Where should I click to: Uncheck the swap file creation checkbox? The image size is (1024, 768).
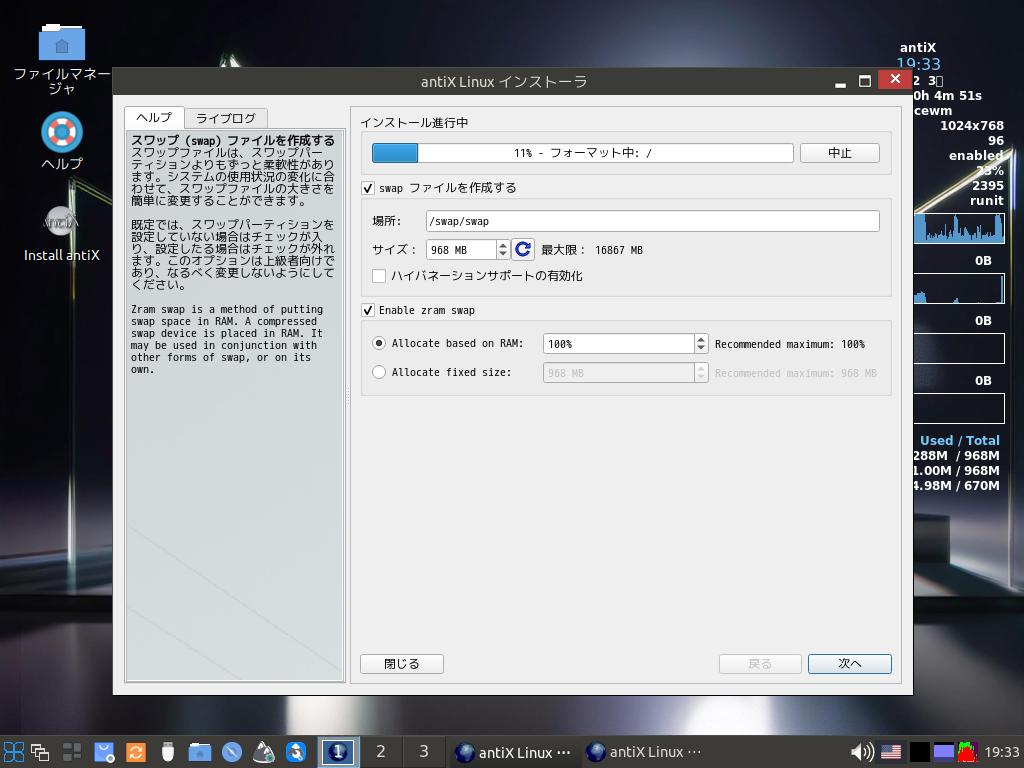pos(368,188)
